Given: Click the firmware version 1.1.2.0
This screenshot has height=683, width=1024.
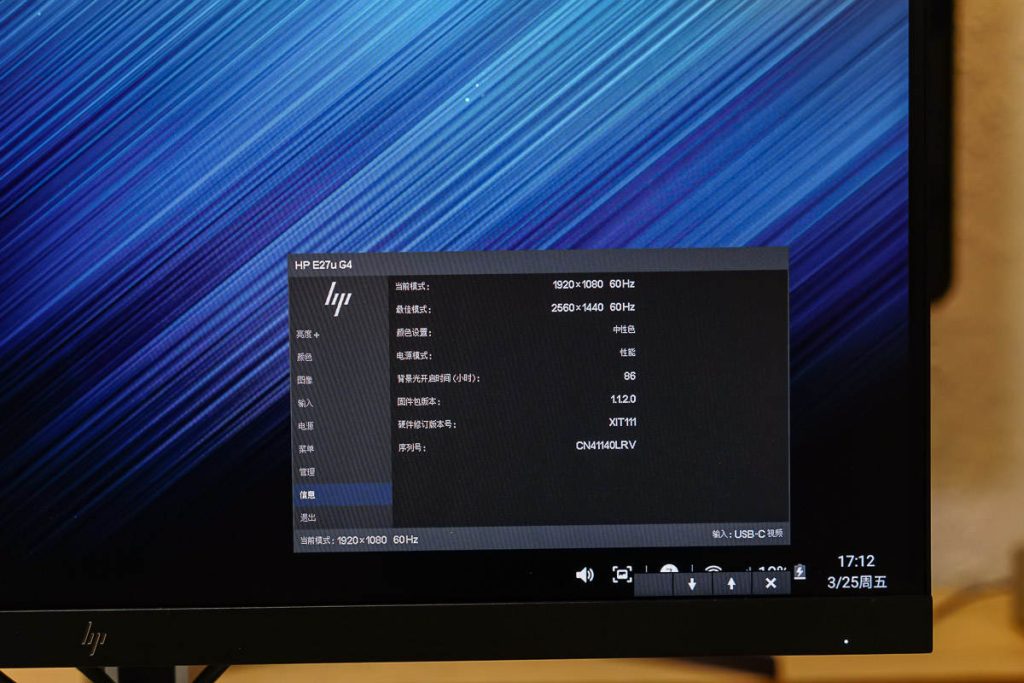Looking at the screenshot, I should tap(623, 399).
